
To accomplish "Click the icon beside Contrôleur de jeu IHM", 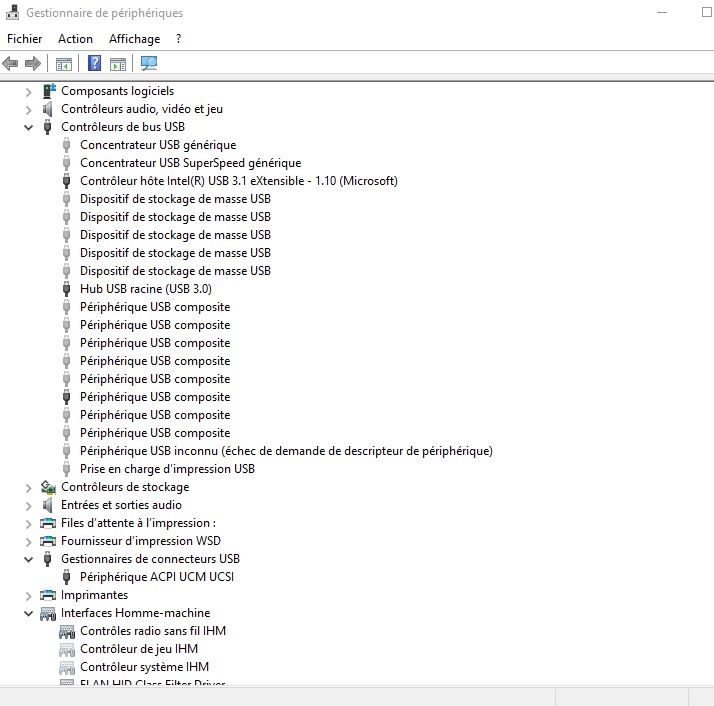I will (x=67, y=650).
